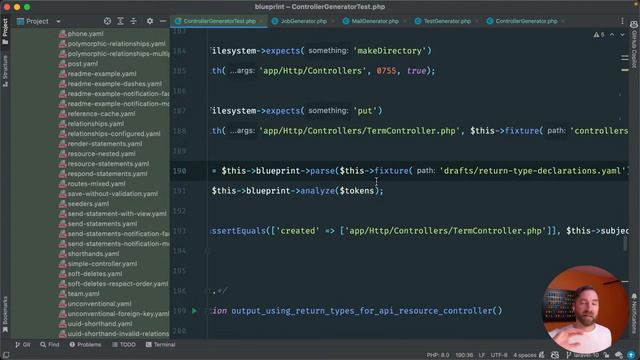The image size is (640, 360).
Task: Open the TODO tool window
Action: click(x=124, y=345)
